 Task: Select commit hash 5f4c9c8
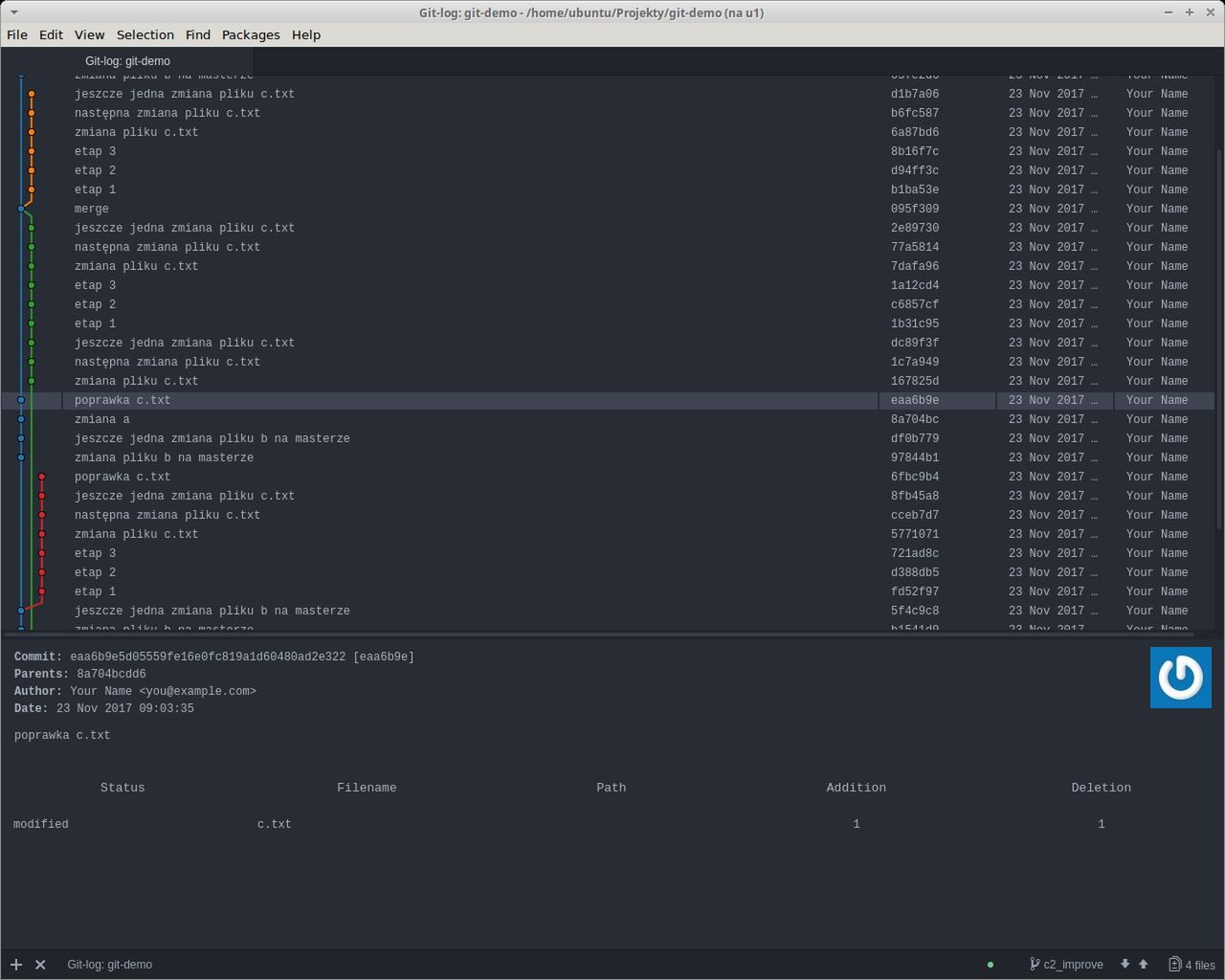(x=915, y=611)
